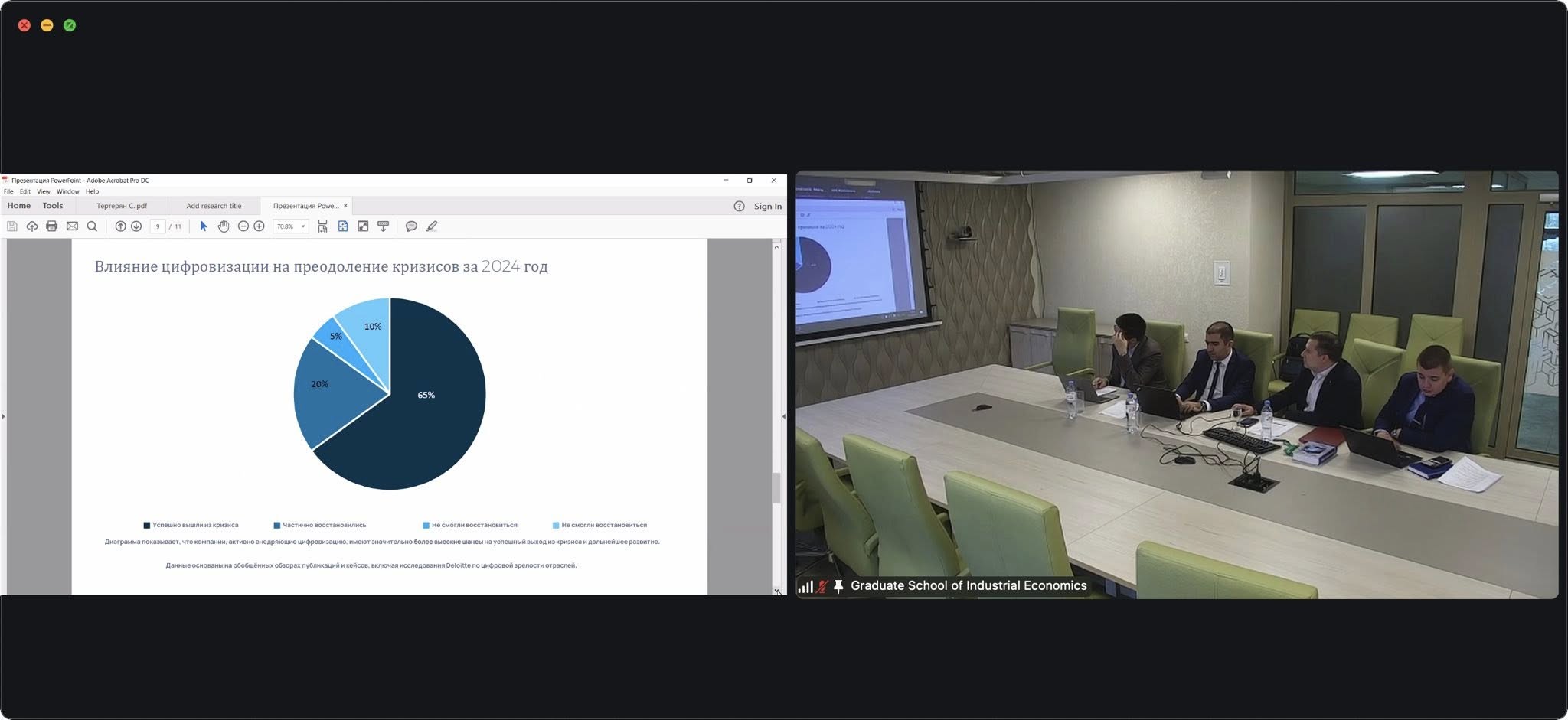This screenshot has width=1568, height=720.
Task: Expand the right tools pane arrow
Action: click(x=783, y=416)
